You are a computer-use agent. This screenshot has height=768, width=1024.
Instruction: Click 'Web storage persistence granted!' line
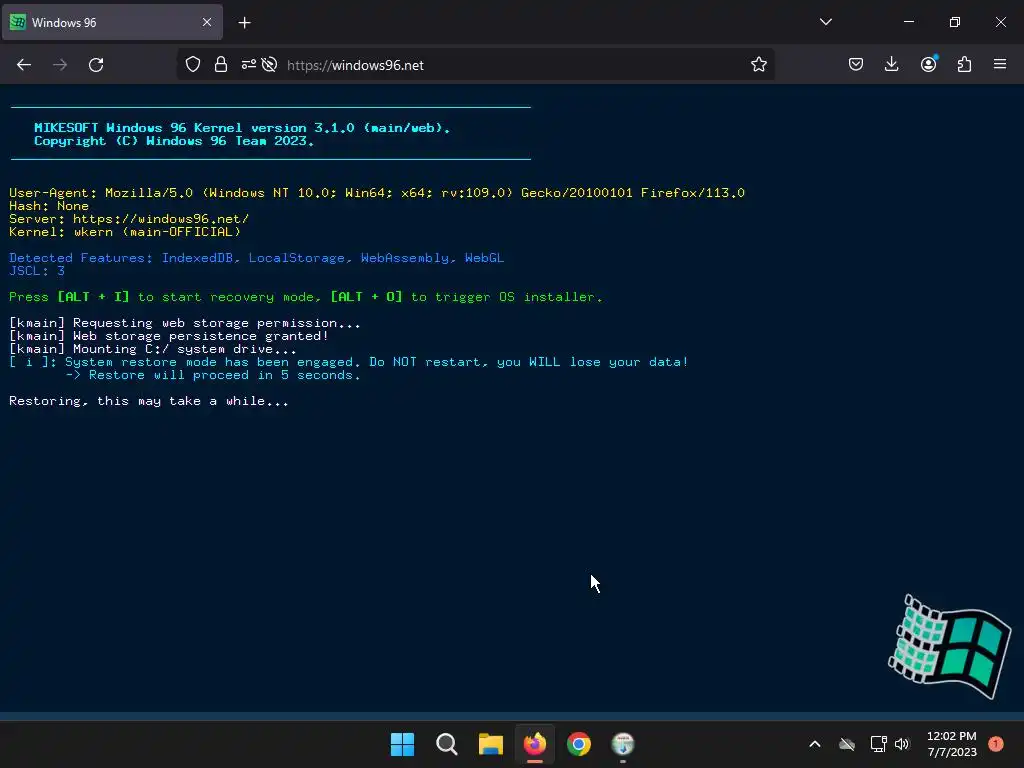[168, 336]
